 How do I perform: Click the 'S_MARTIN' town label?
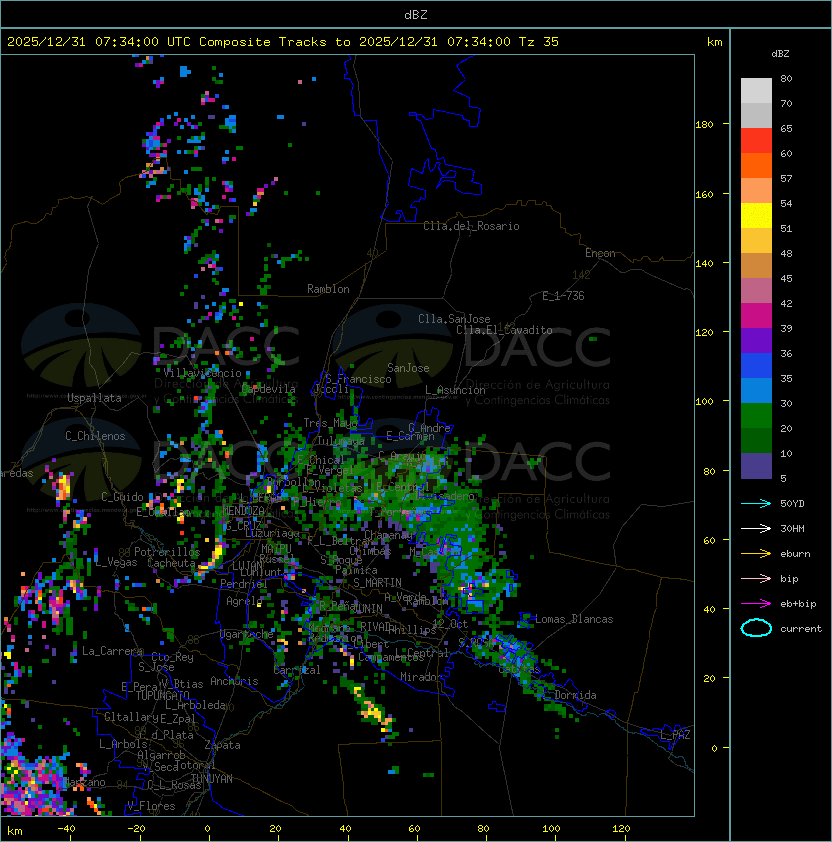click(x=377, y=583)
